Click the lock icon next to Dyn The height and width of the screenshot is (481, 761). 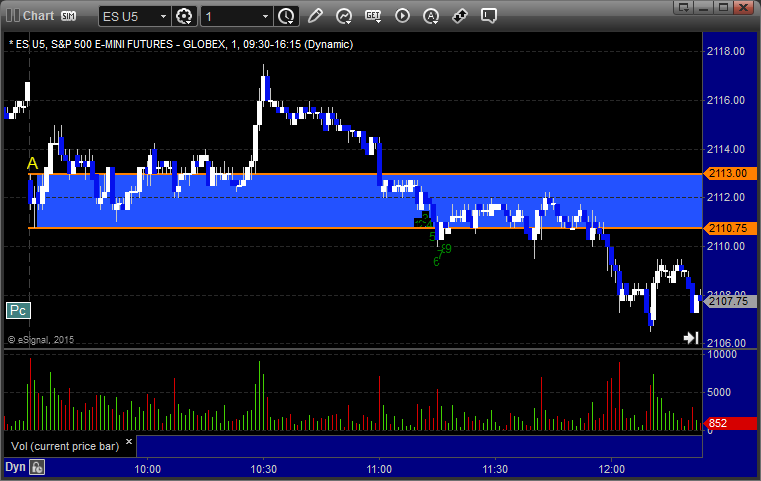37,467
